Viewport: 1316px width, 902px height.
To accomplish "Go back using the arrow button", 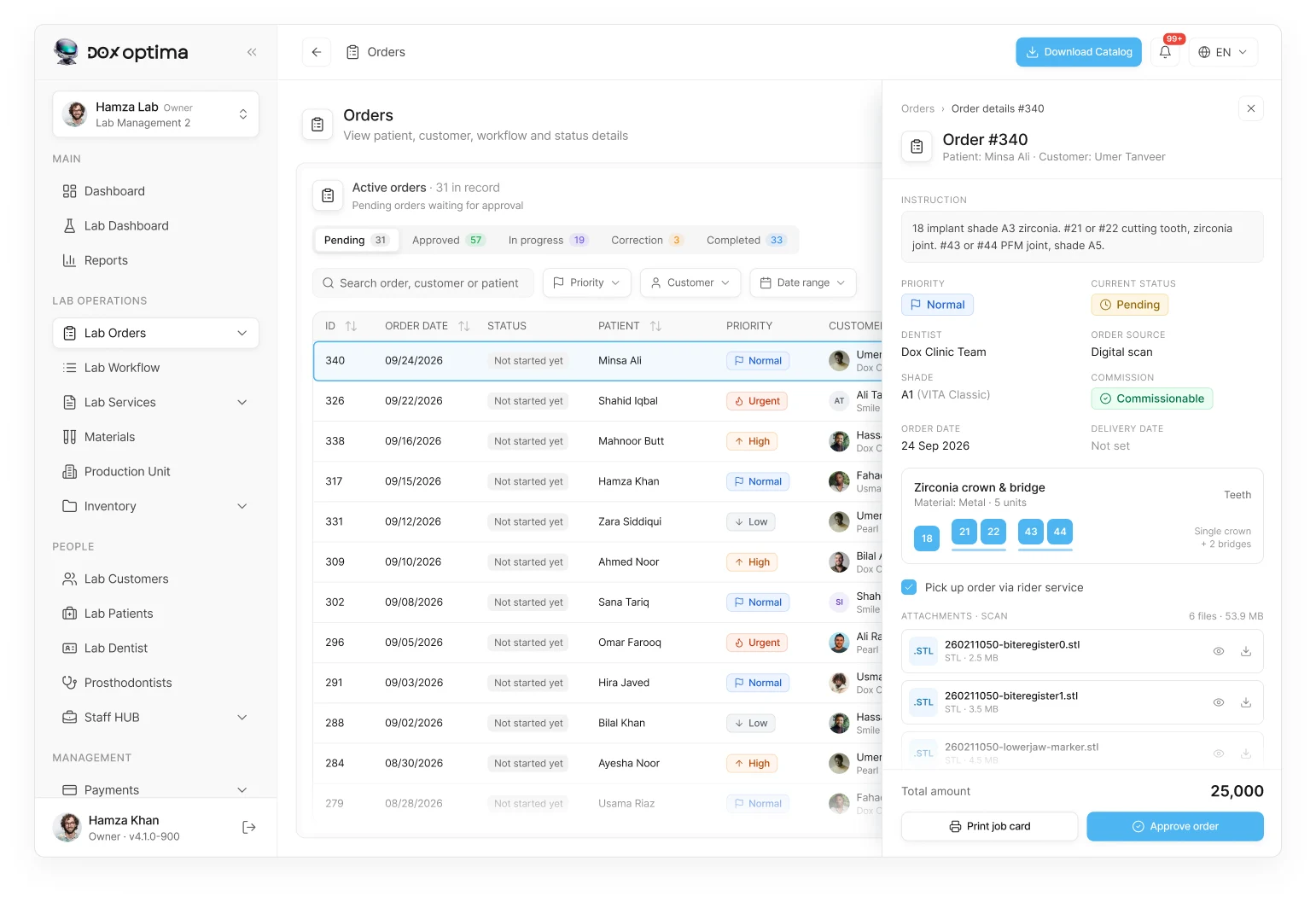I will point(317,52).
